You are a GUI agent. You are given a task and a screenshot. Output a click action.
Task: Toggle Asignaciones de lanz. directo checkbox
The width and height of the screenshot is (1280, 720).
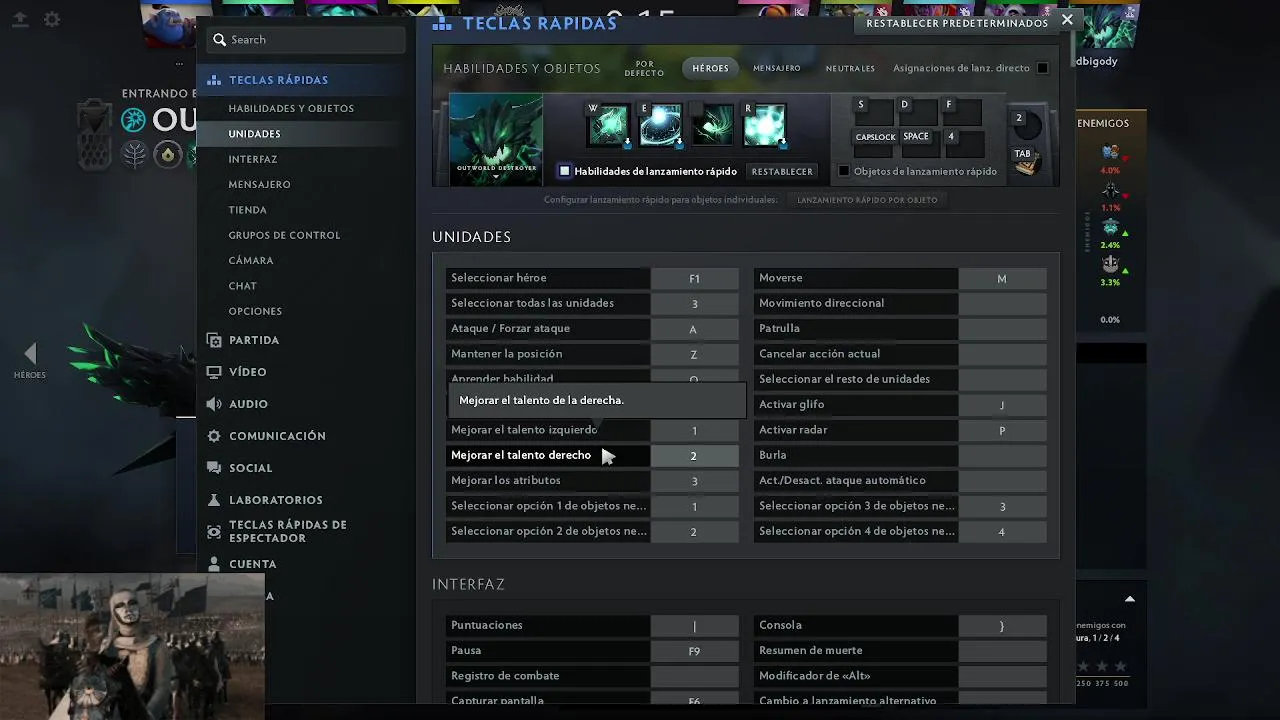click(1042, 68)
